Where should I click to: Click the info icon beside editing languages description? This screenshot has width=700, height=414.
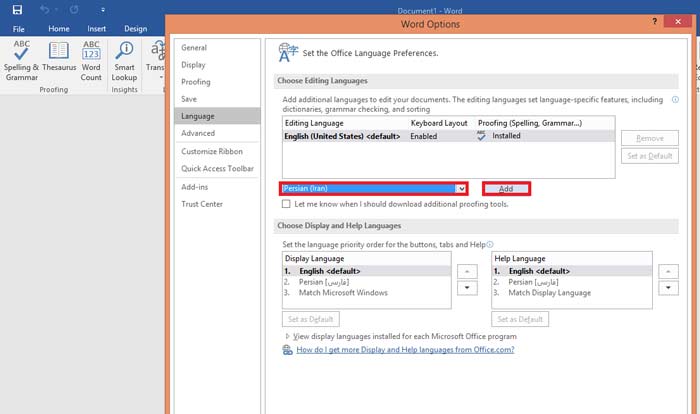click(x=676, y=100)
